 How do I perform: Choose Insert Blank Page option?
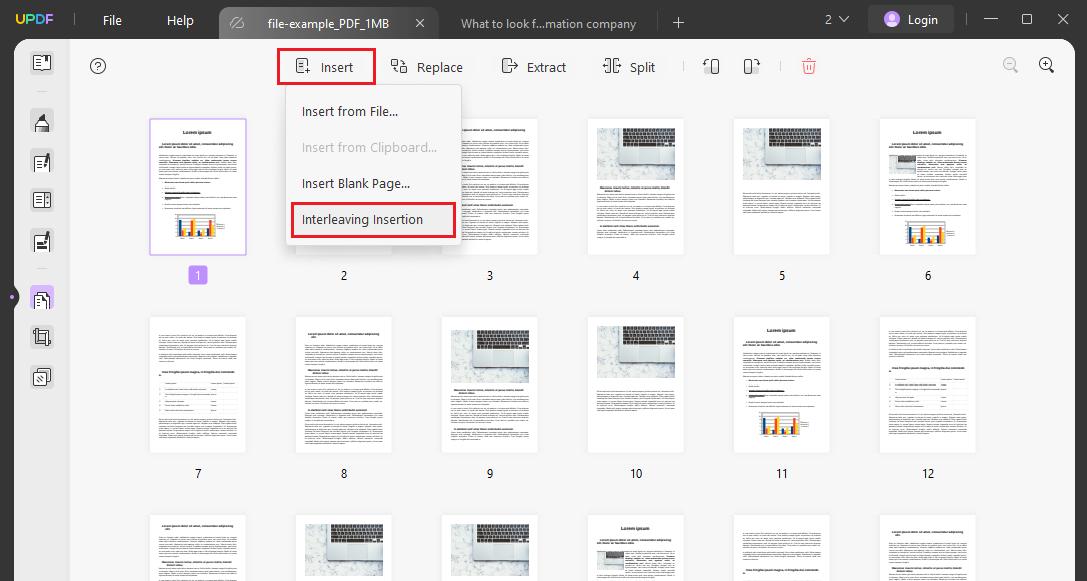[355, 183]
